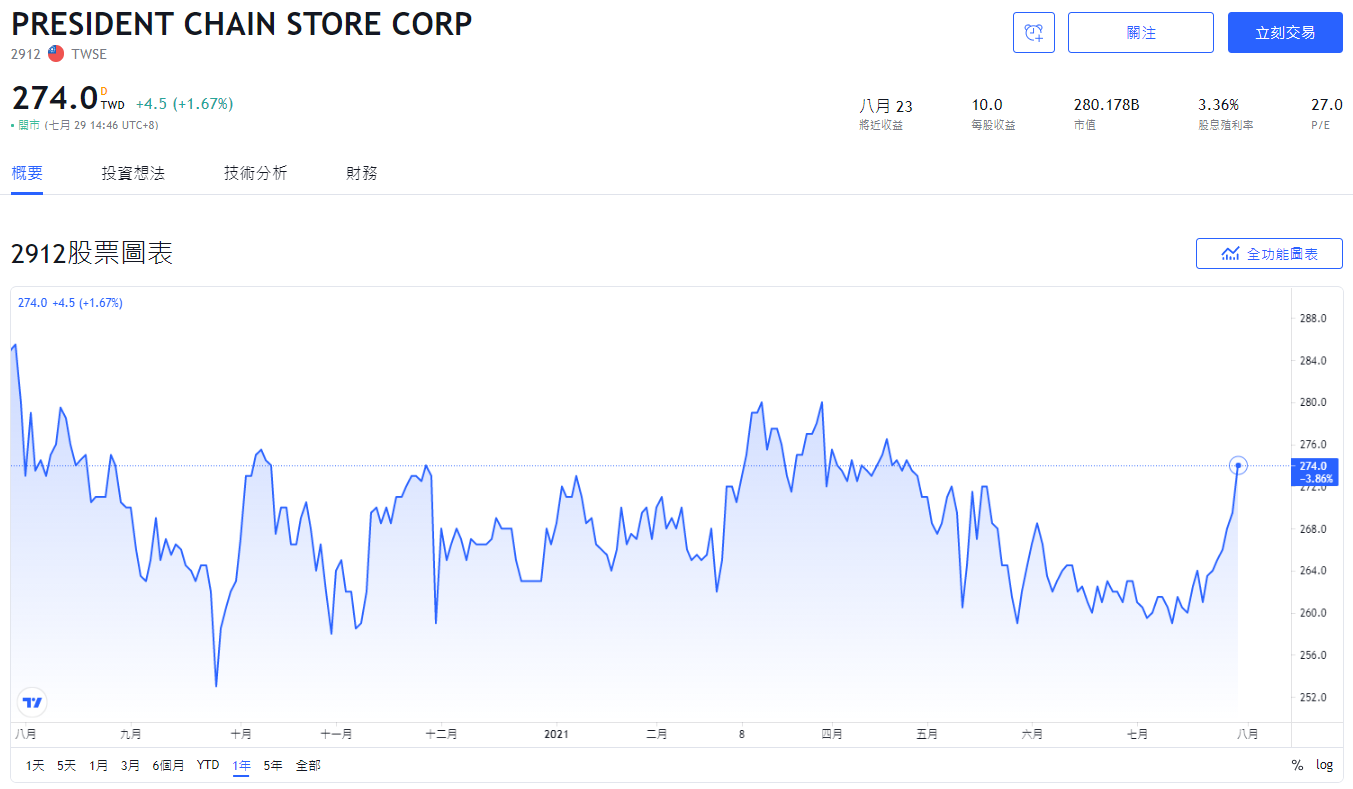
Task: Select the 1月 time range
Action: click(x=99, y=765)
